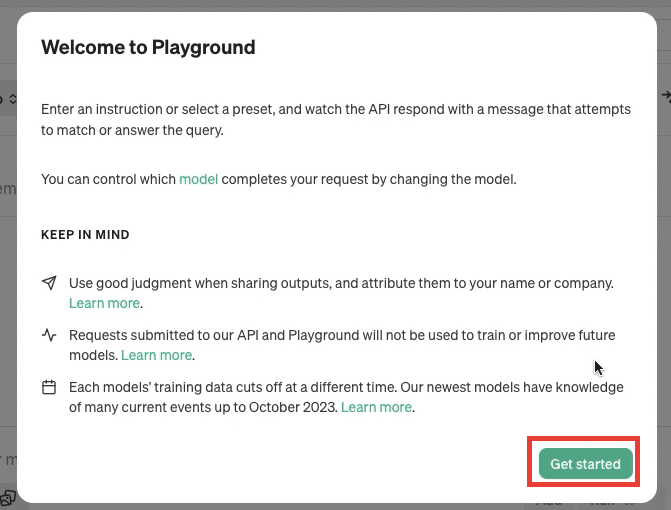Viewport: 671px width, 510px height.
Task: Click the text 'Use good judgment when sharing outputs'
Action: (x=200, y=283)
